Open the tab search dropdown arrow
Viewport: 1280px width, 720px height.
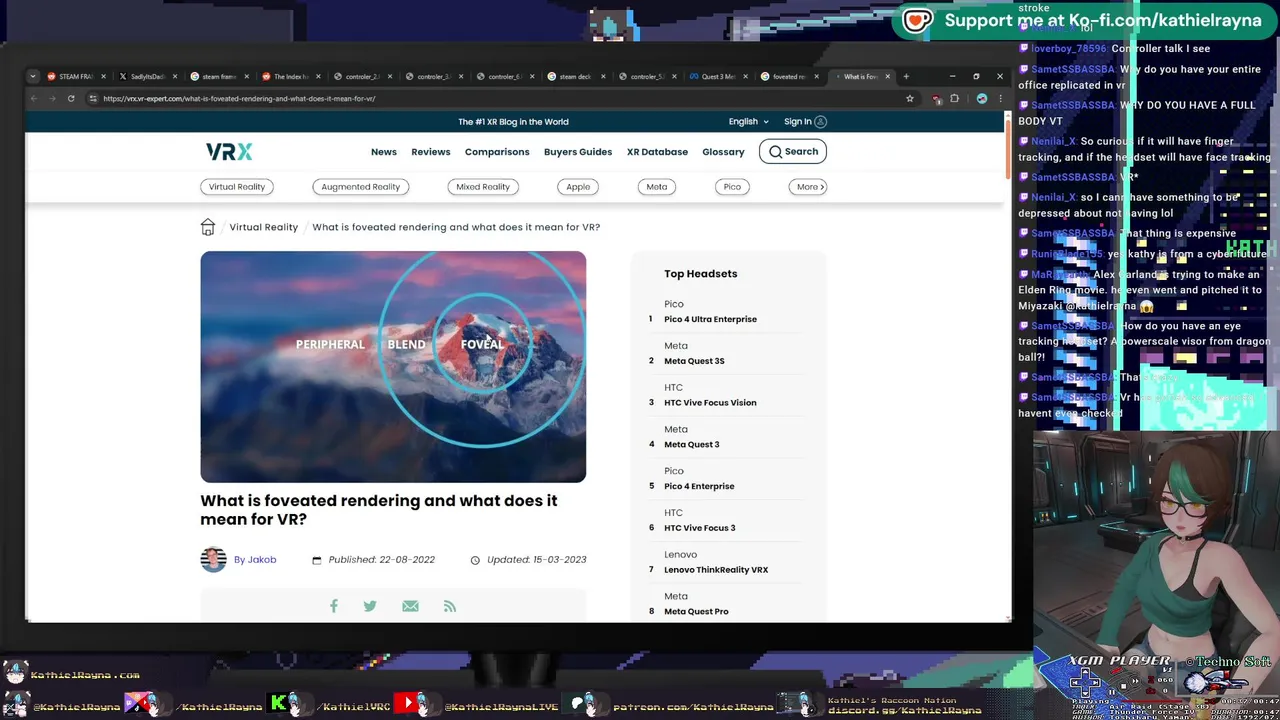coord(33,77)
